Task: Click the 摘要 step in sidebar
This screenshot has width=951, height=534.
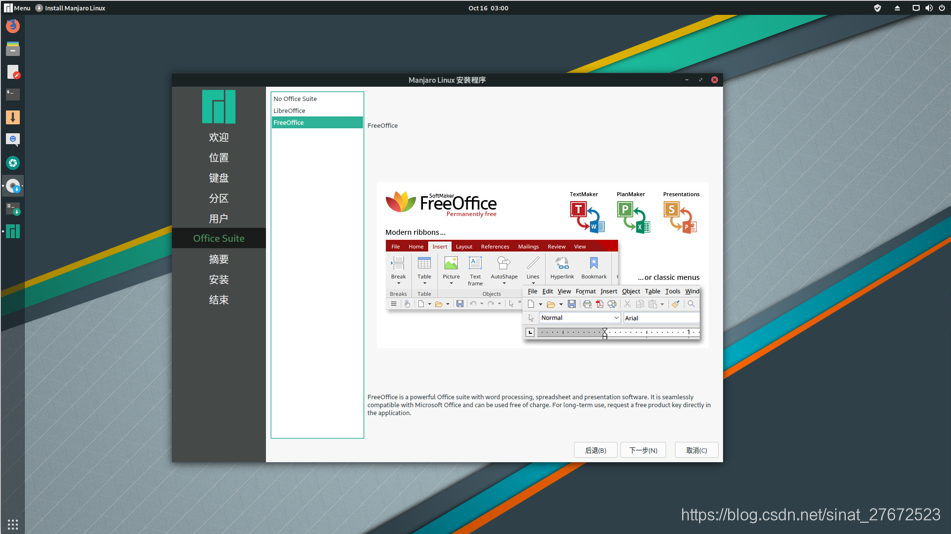Action: click(x=219, y=259)
